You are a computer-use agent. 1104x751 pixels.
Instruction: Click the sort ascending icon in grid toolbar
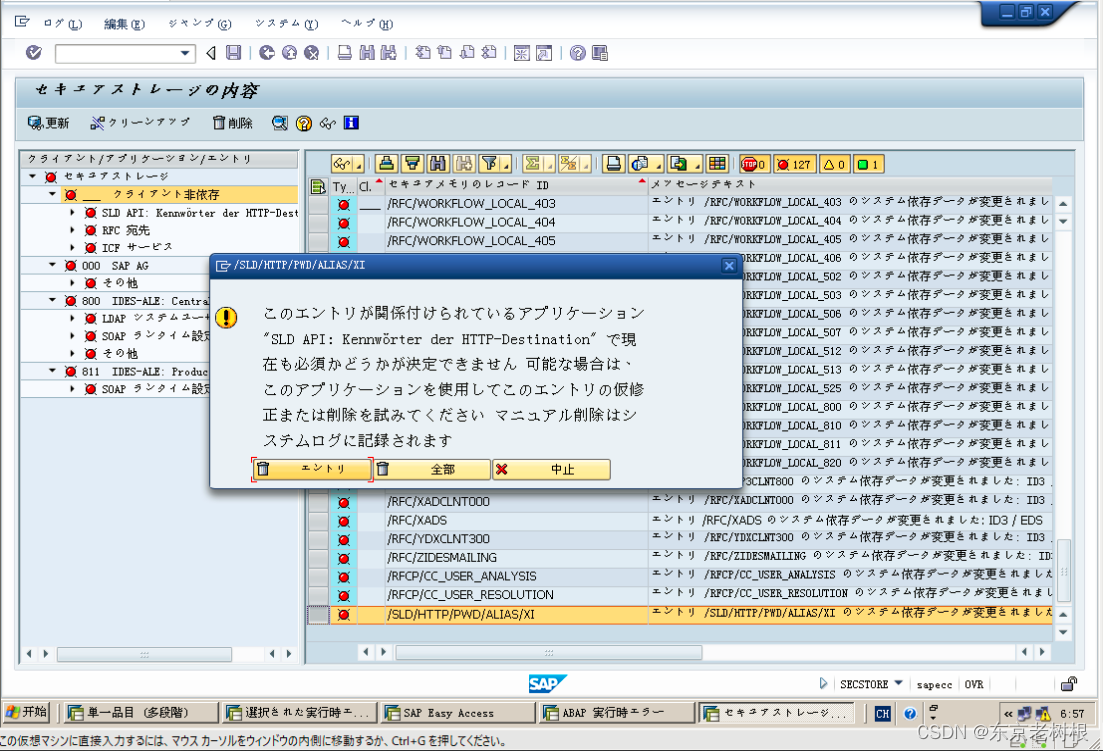pos(388,163)
